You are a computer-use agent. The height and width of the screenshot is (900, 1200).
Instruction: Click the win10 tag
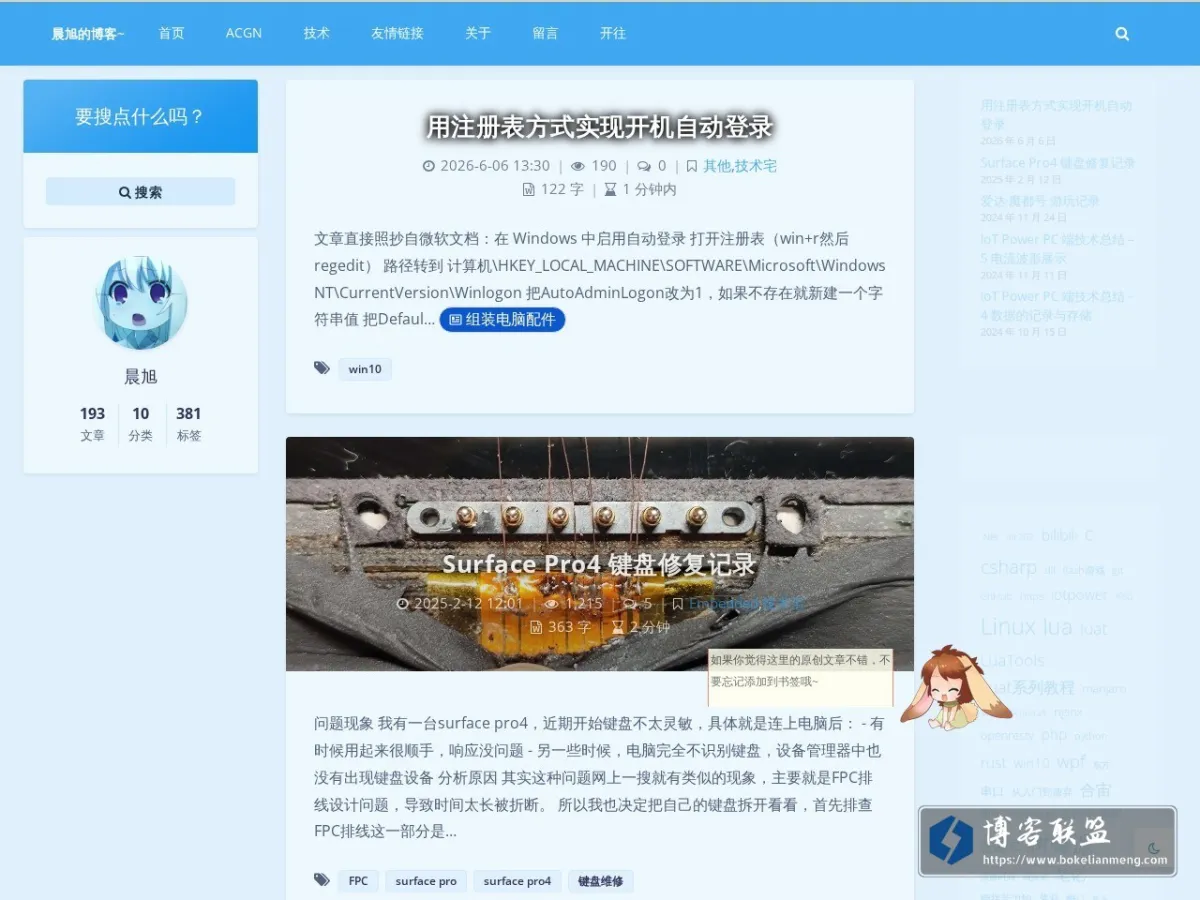click(x=364, y=369)
